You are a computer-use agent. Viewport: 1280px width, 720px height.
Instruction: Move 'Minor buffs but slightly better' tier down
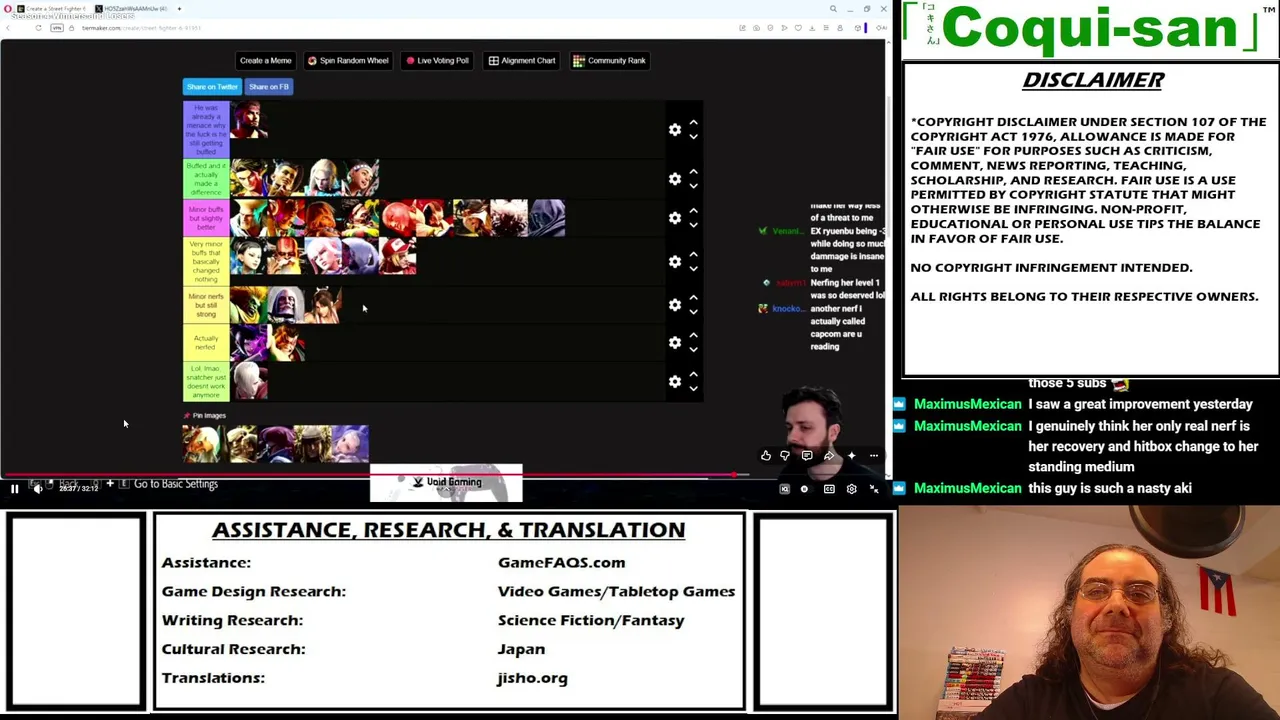pyautogui.click(x=693, y=225)
